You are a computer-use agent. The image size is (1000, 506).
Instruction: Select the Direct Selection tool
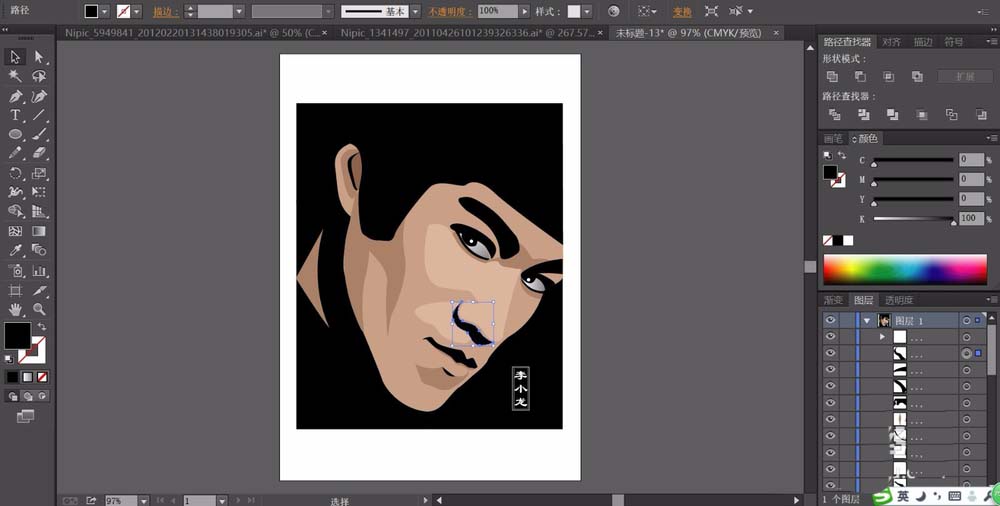point(39,57)
